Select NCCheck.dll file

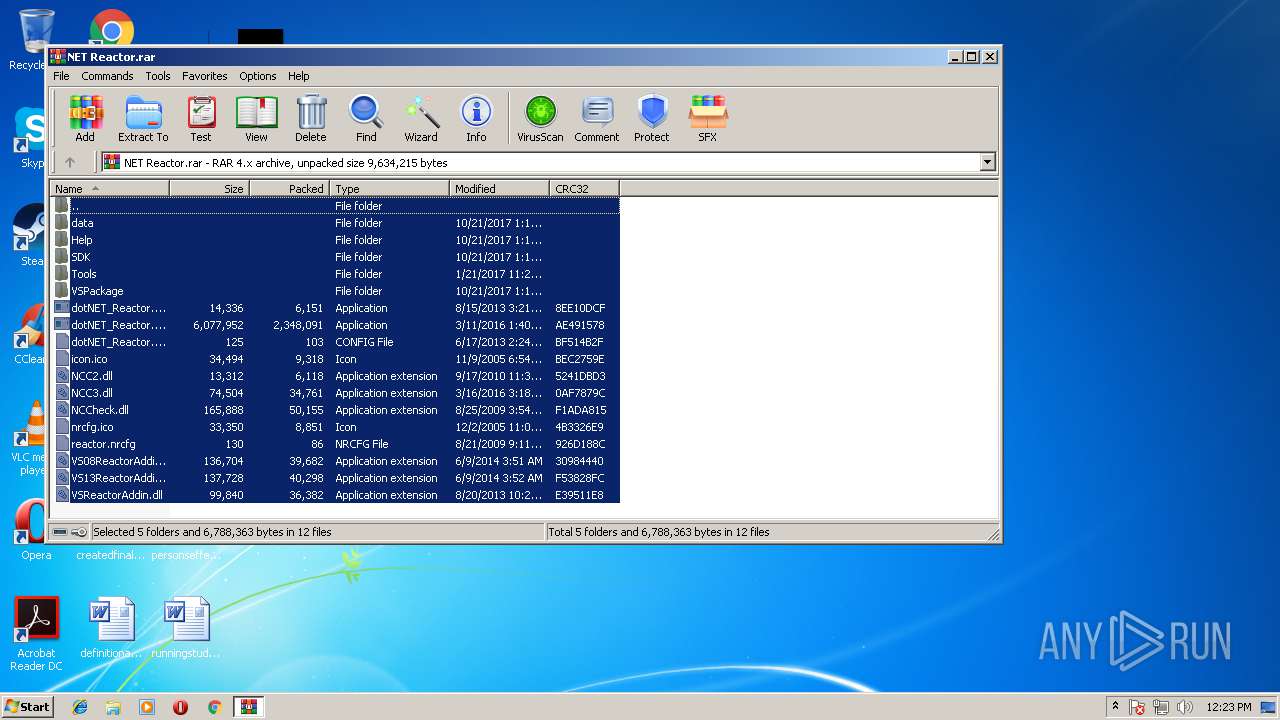pyautogui.click(x=335, y=410)
